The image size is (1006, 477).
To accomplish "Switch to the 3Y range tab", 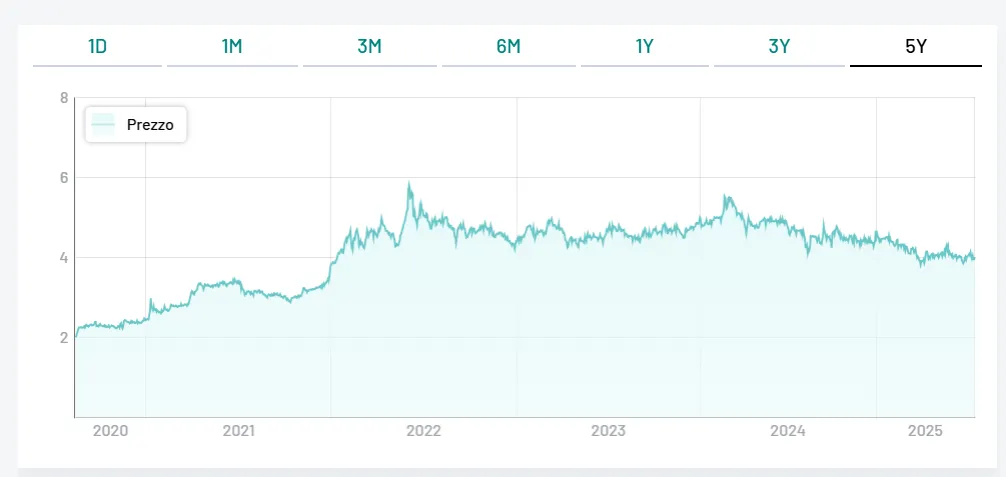I will coord(779,46).
